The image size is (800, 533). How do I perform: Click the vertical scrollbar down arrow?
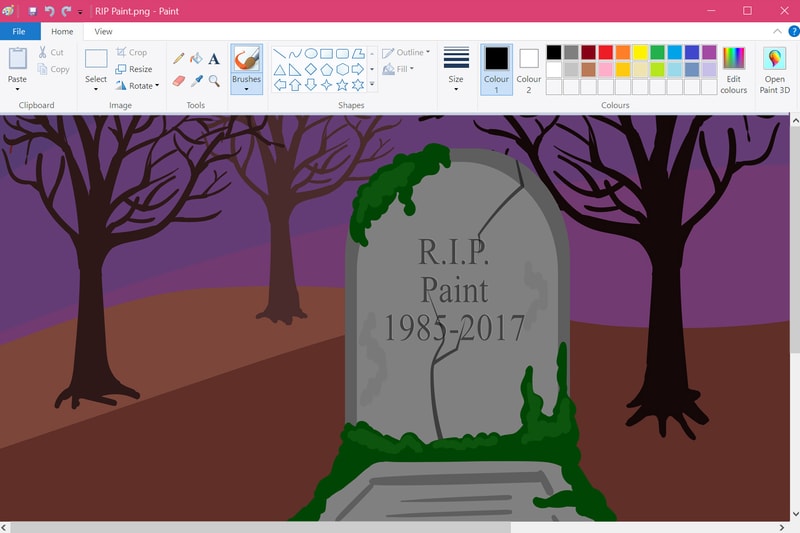pos(795,514)
